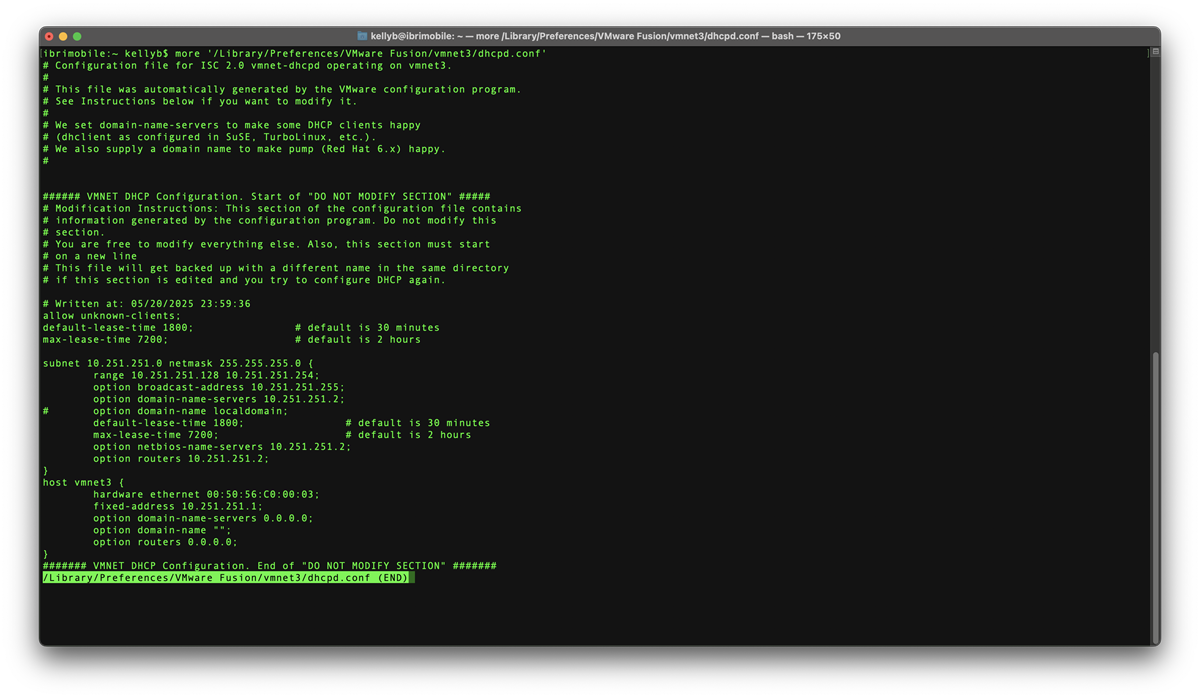Viewport: 1200px width, 698px height.
Task: Click the line "# Configuration file for ISC 2.0 vmnet-dhcpd"
Action: pos(247,66)
